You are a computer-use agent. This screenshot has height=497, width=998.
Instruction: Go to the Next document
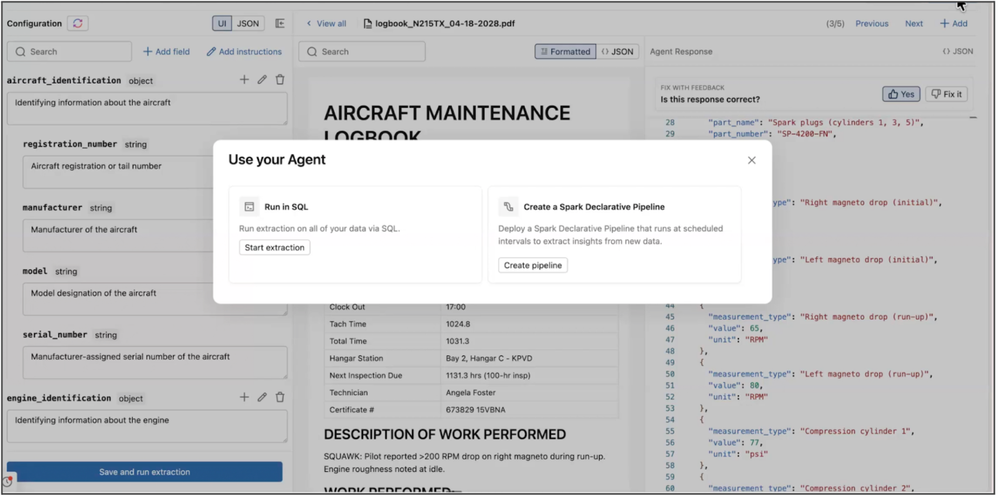[x=913, y=23]
